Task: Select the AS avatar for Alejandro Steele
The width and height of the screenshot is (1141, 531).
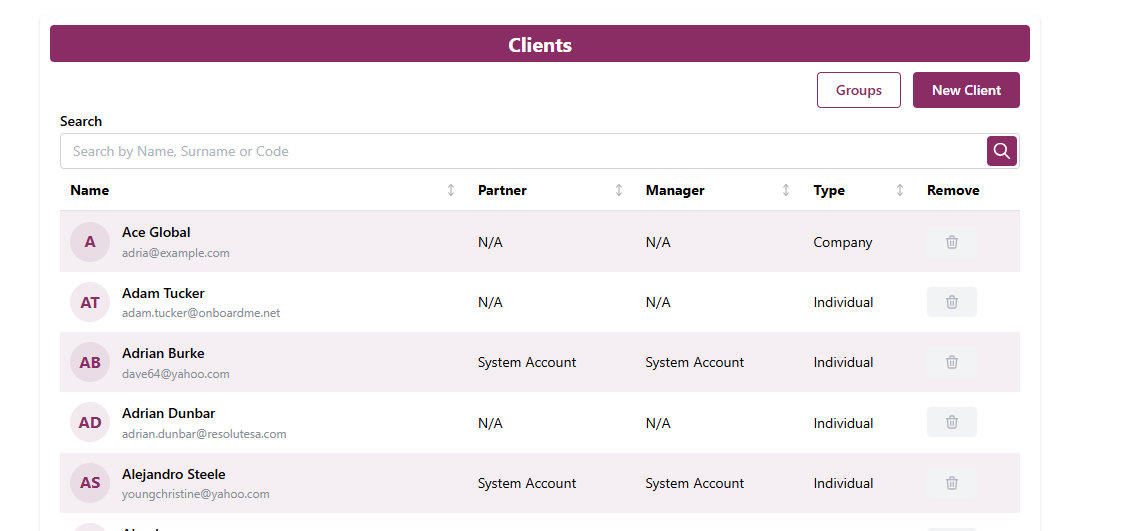Action: click(x=90, y=483)
